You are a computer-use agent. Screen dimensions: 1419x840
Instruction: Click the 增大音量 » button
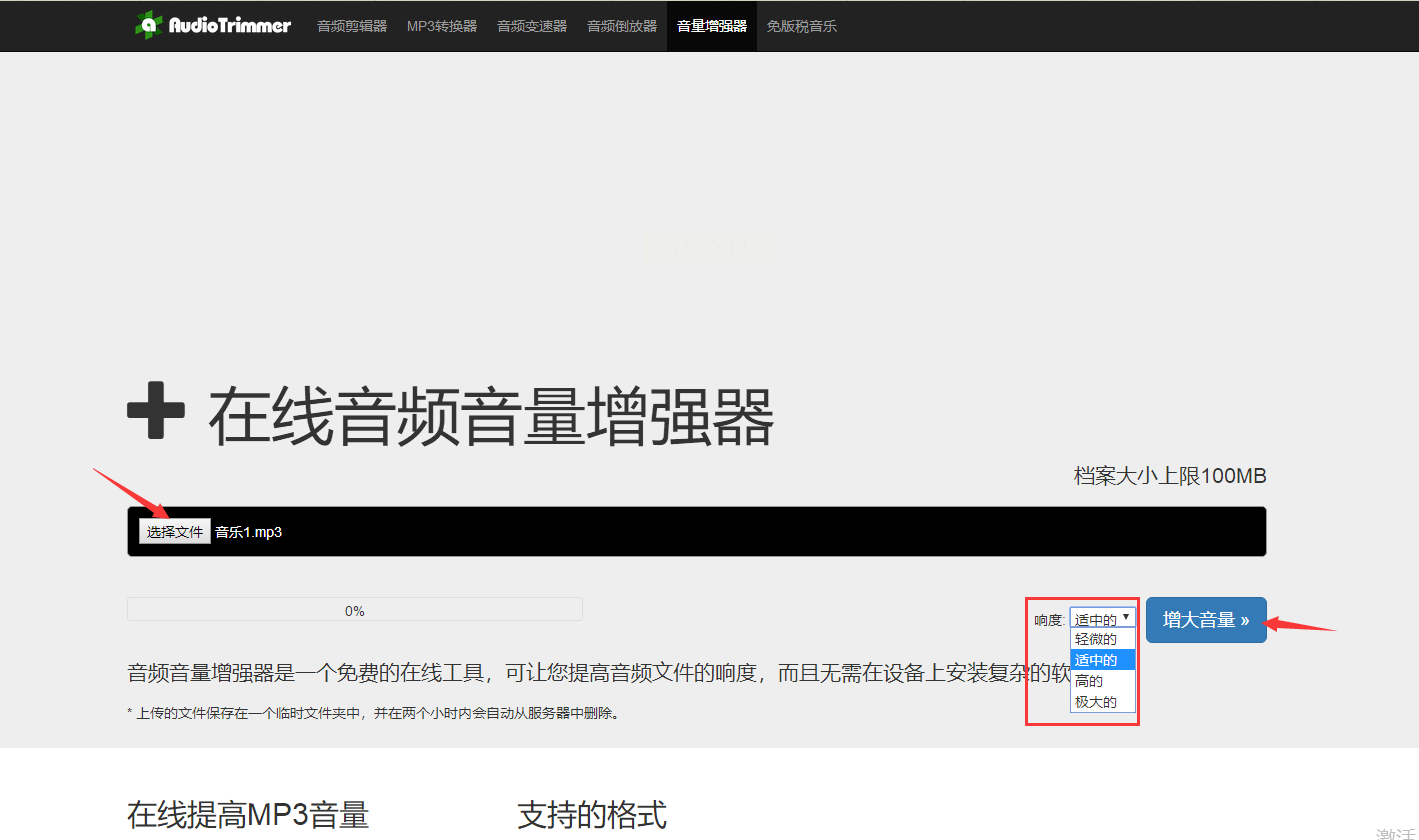(1206, 620)
